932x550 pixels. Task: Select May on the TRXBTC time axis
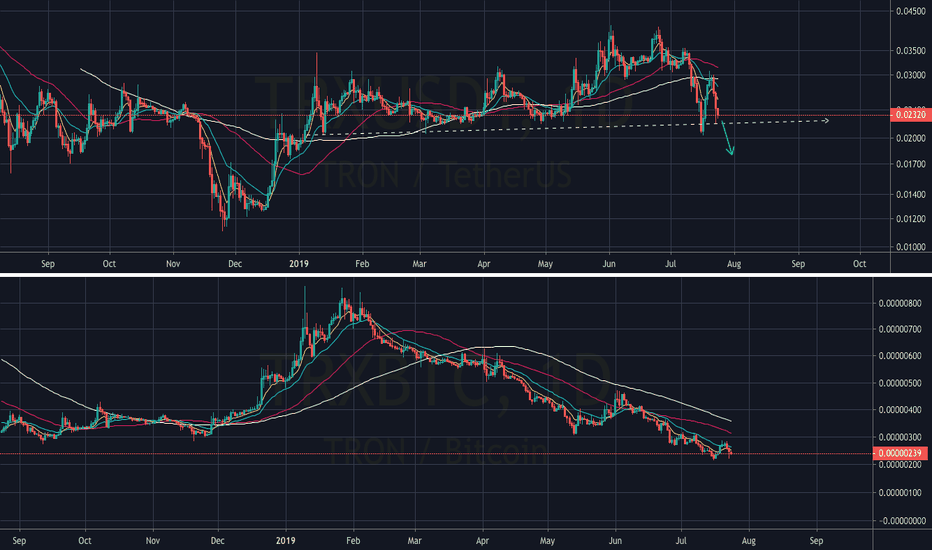pyautogui.click(x=547, y=540)
